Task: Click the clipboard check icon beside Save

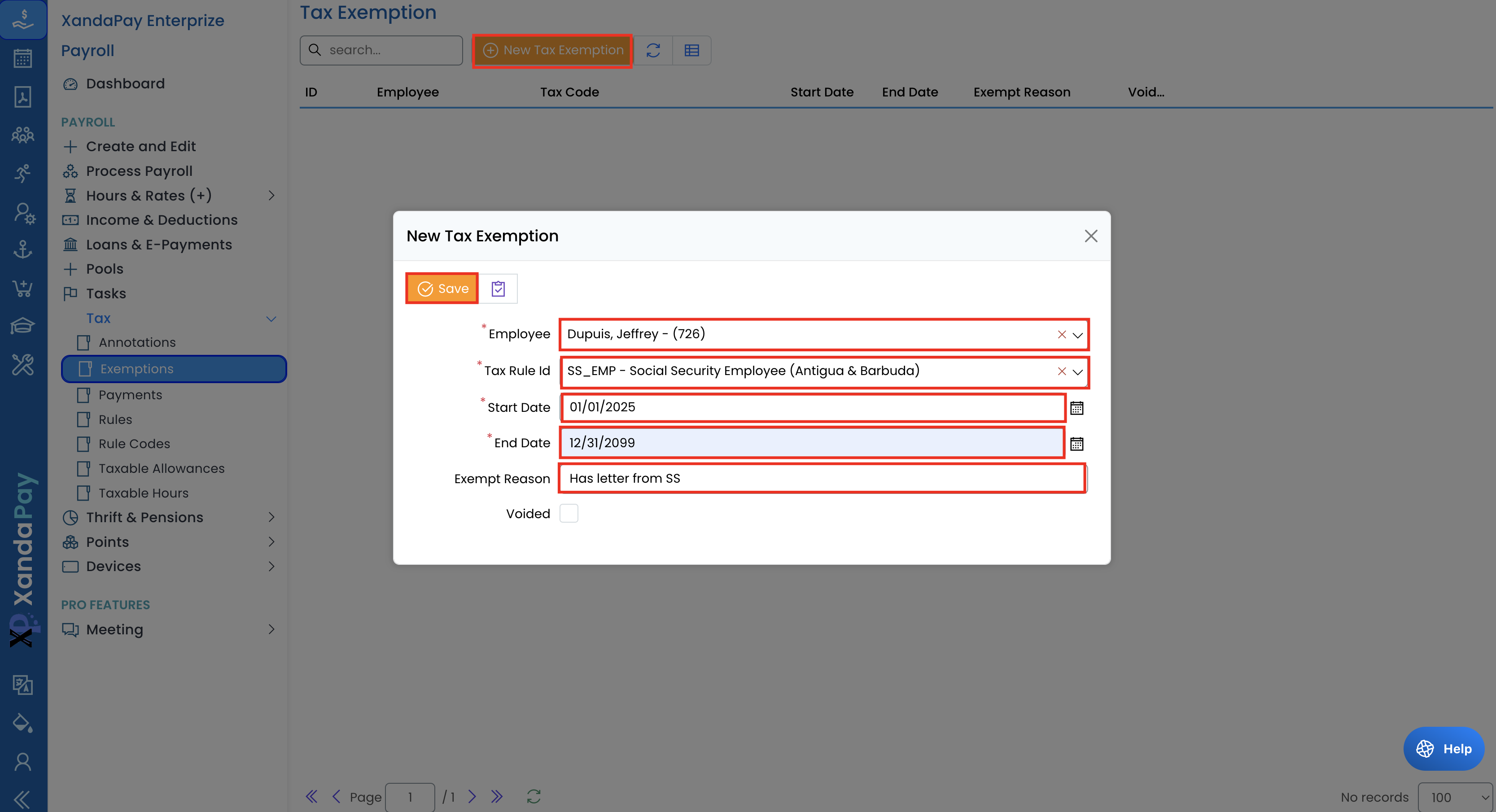Action: coord(498,288)
